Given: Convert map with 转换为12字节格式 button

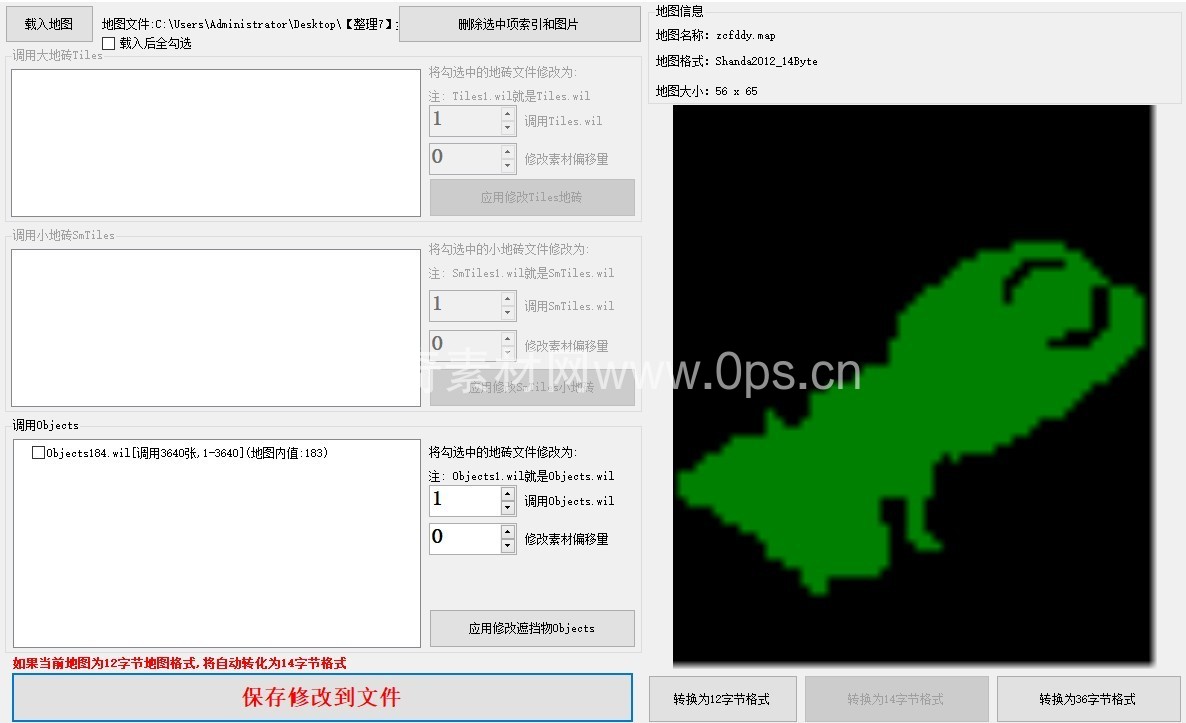Looking at the screenshot, I should [x=722, y=699].
